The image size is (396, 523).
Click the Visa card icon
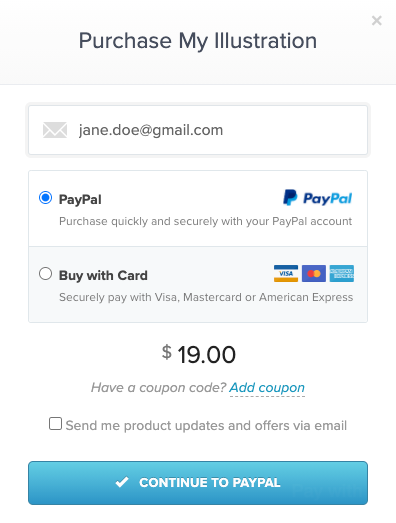point(286,274)
